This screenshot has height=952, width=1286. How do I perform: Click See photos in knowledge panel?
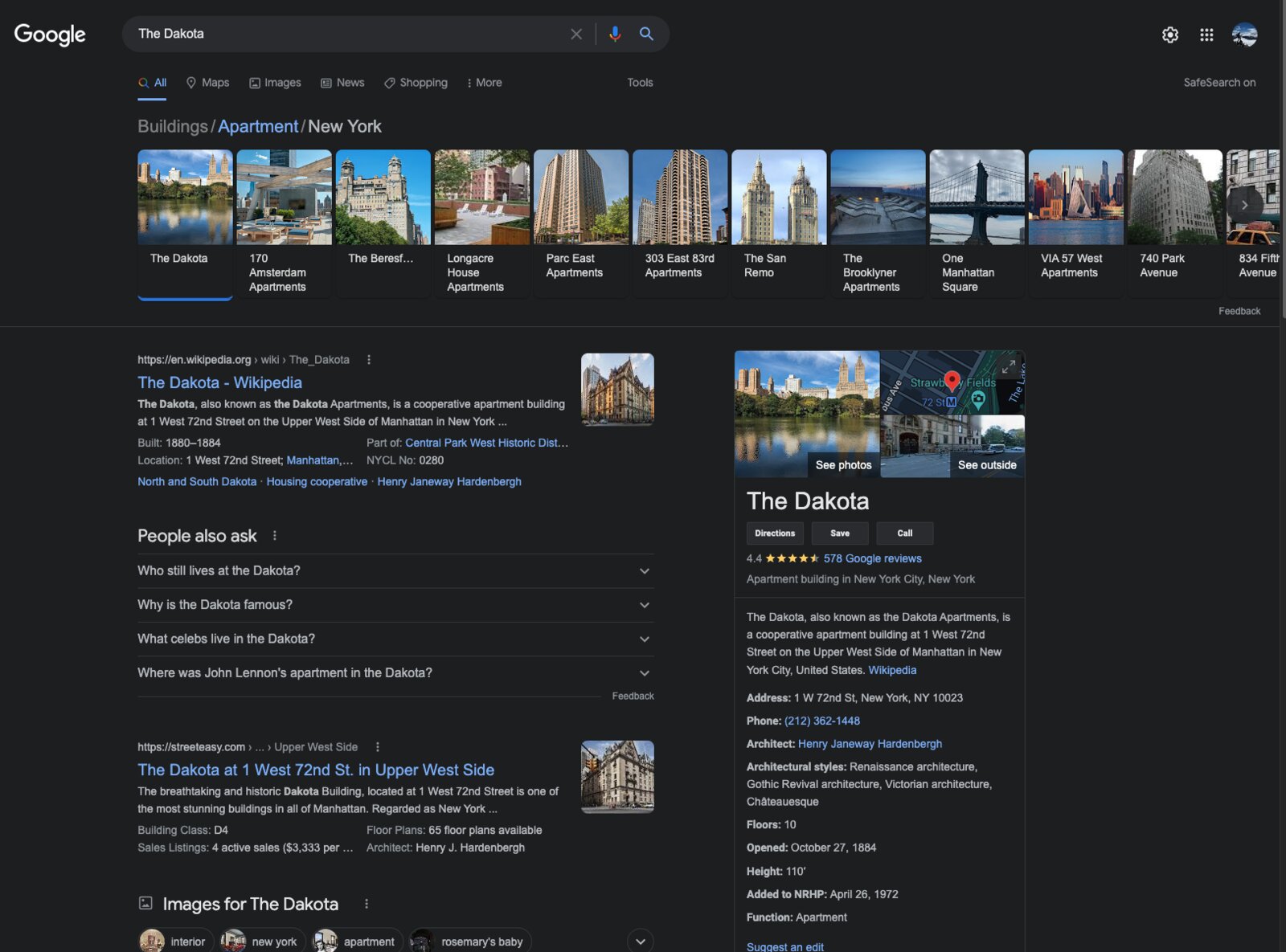click(x=843, y=465)
